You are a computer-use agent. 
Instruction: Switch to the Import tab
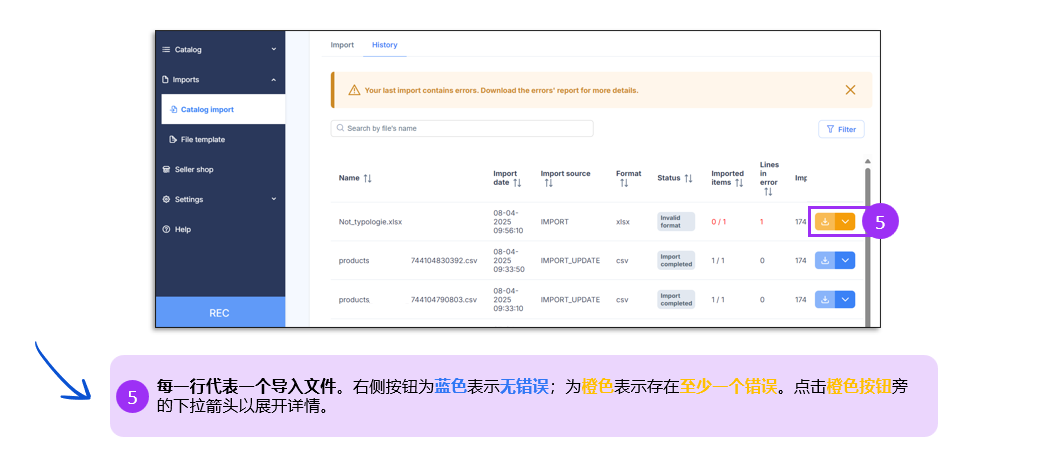point(342,45)
